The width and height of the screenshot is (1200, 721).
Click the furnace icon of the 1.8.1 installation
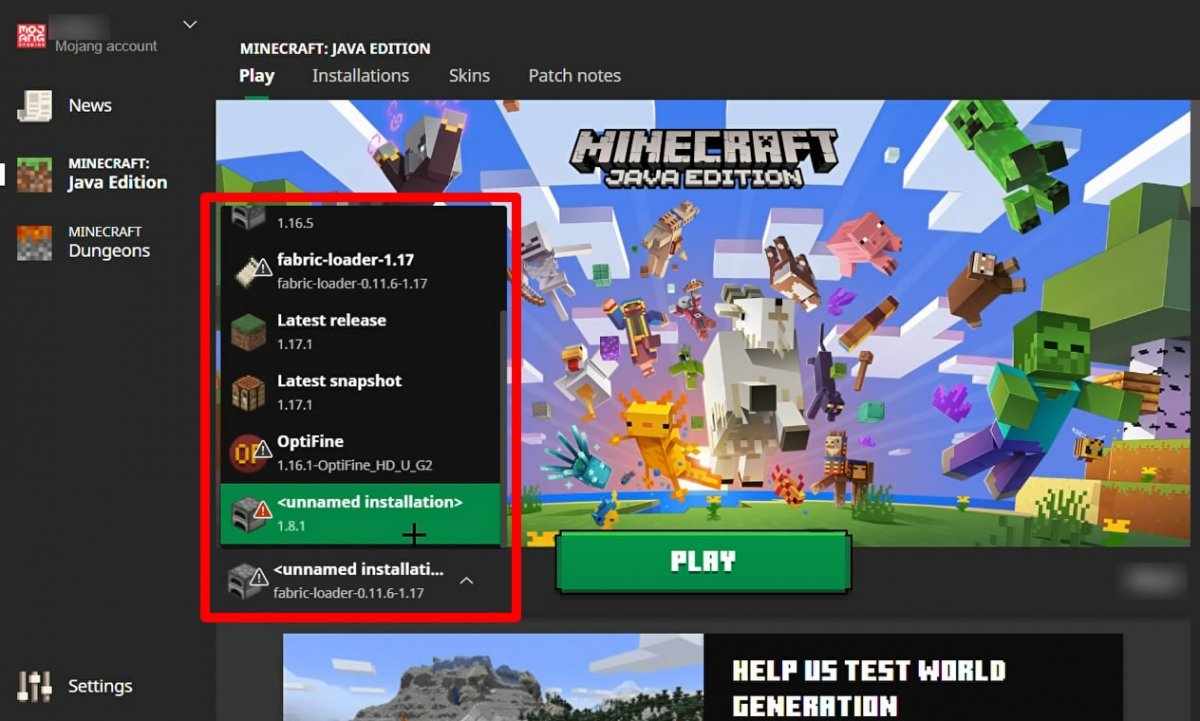[x=249, y=514]
